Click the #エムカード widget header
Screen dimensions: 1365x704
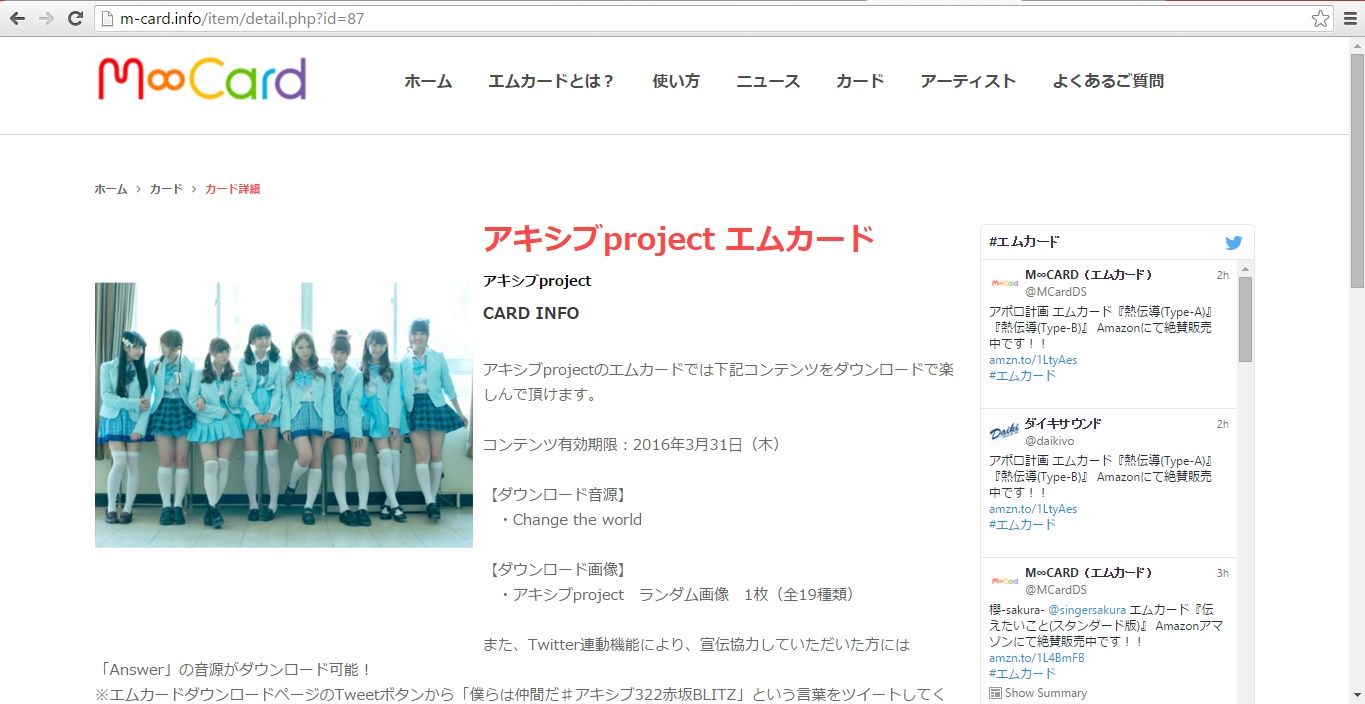click(1024, 242)
